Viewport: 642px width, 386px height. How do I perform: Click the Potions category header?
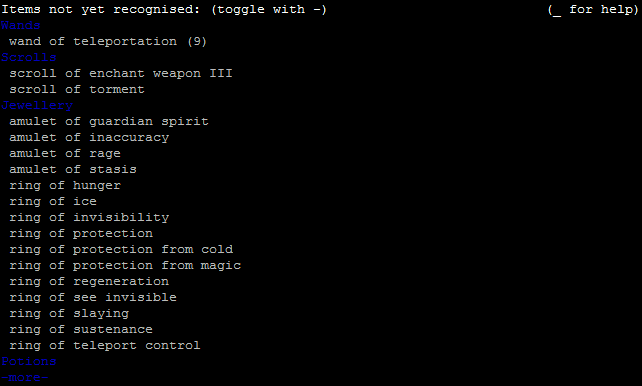pos(29,361)
